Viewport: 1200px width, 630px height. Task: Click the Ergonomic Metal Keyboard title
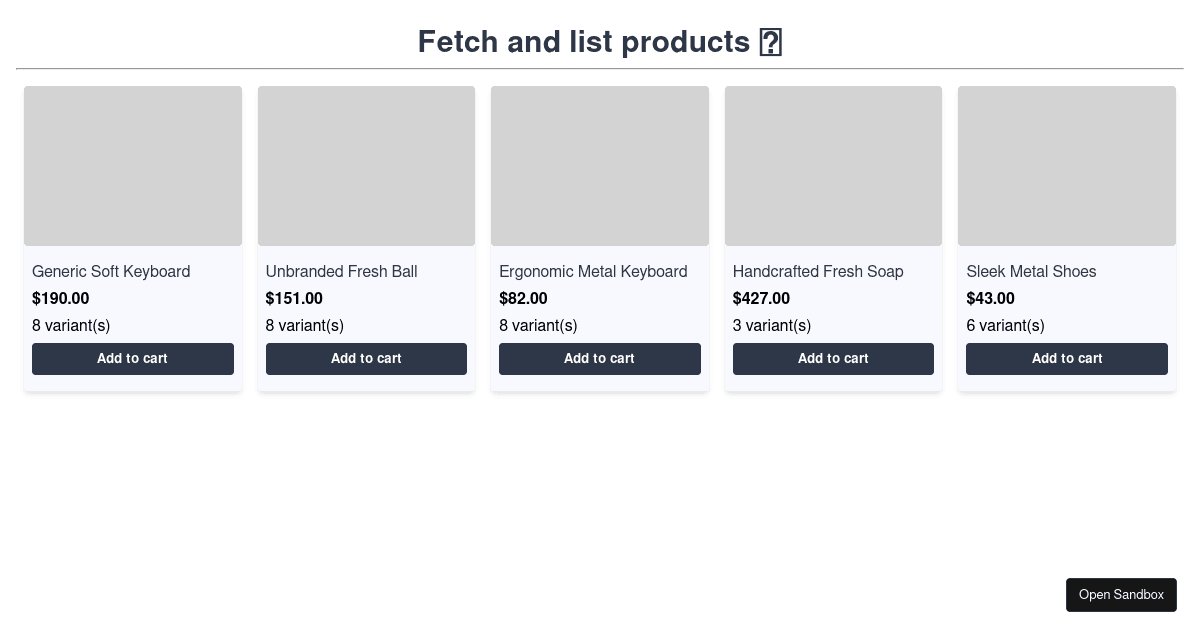593,272
